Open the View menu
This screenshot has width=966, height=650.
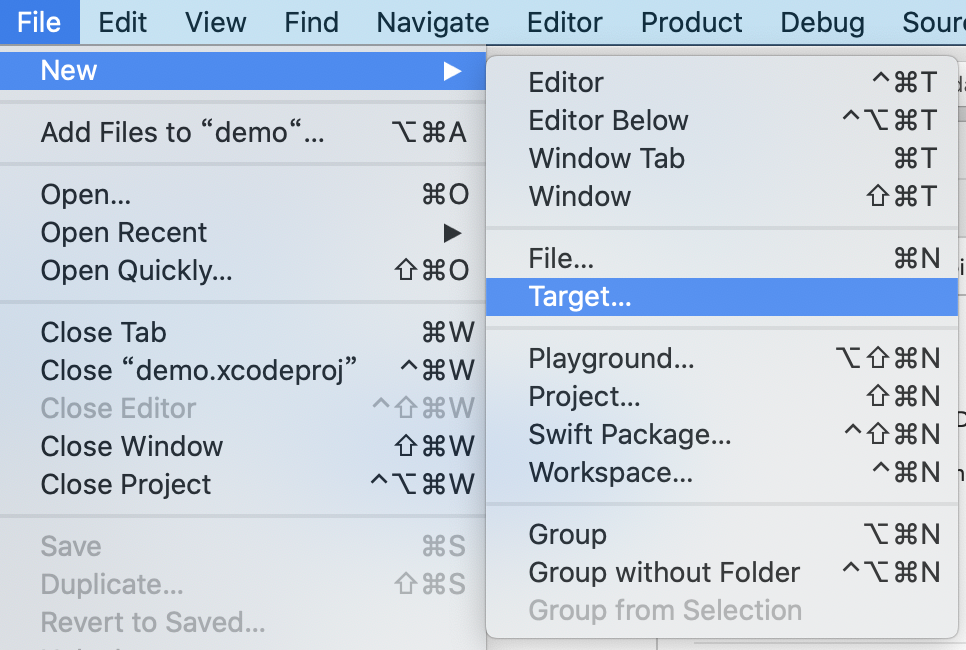click(x=216, y=22)
